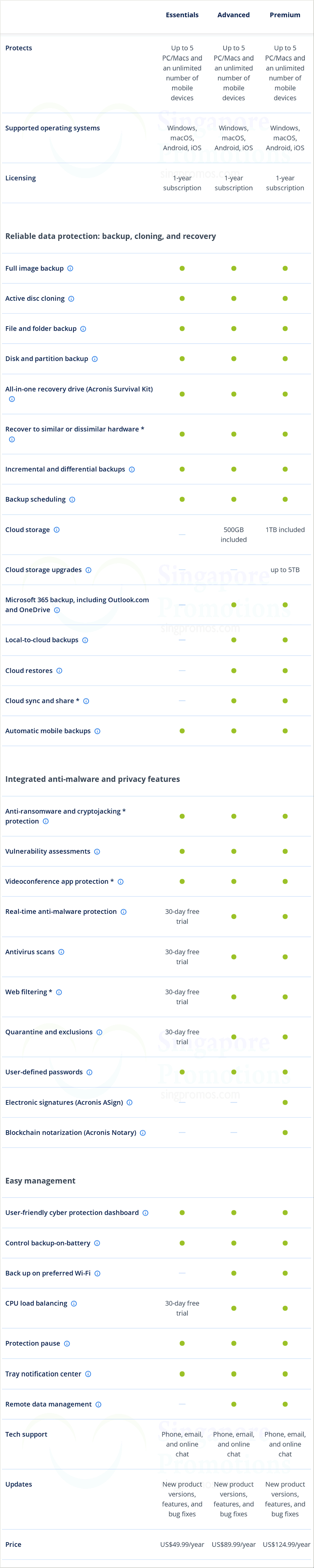Image resolution: width=314 pixels, height=1568 pixels.
Task: Click info icon next to Vulnerability assessments
Action: tap(97, 851)
